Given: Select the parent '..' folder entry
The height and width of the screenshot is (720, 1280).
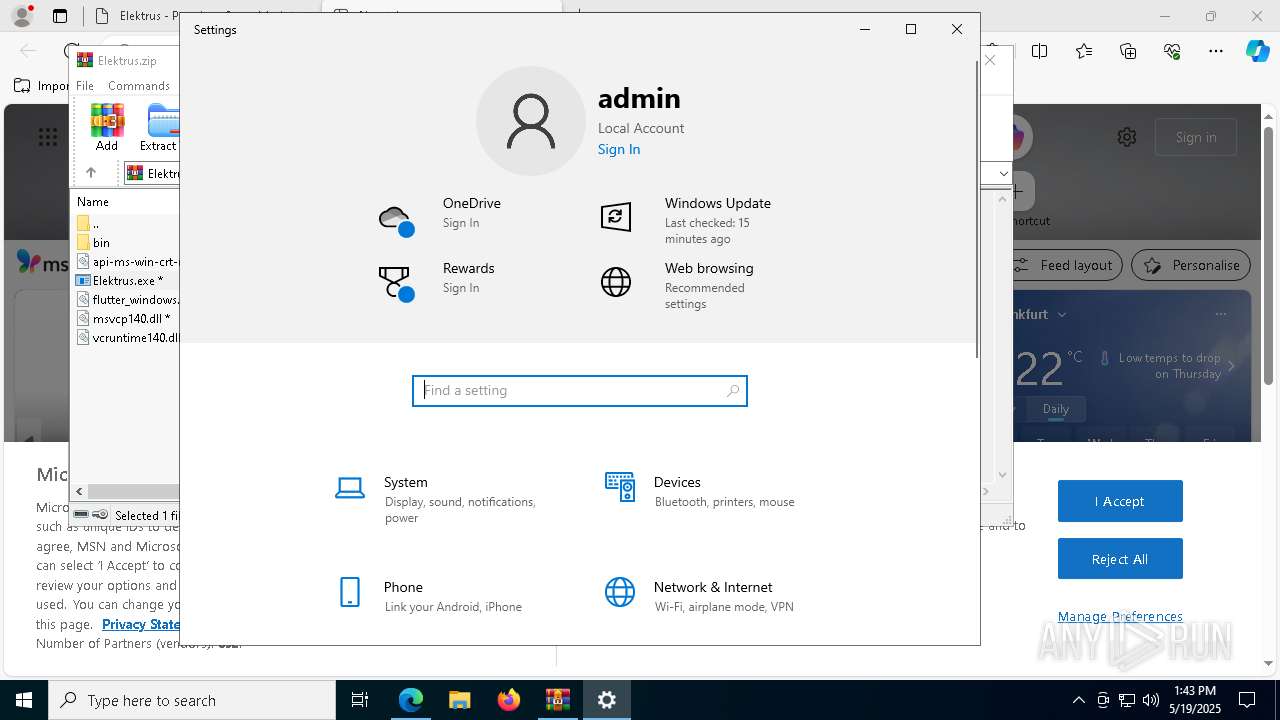Looking at the screenshot, I should click(x=89, y=223).
